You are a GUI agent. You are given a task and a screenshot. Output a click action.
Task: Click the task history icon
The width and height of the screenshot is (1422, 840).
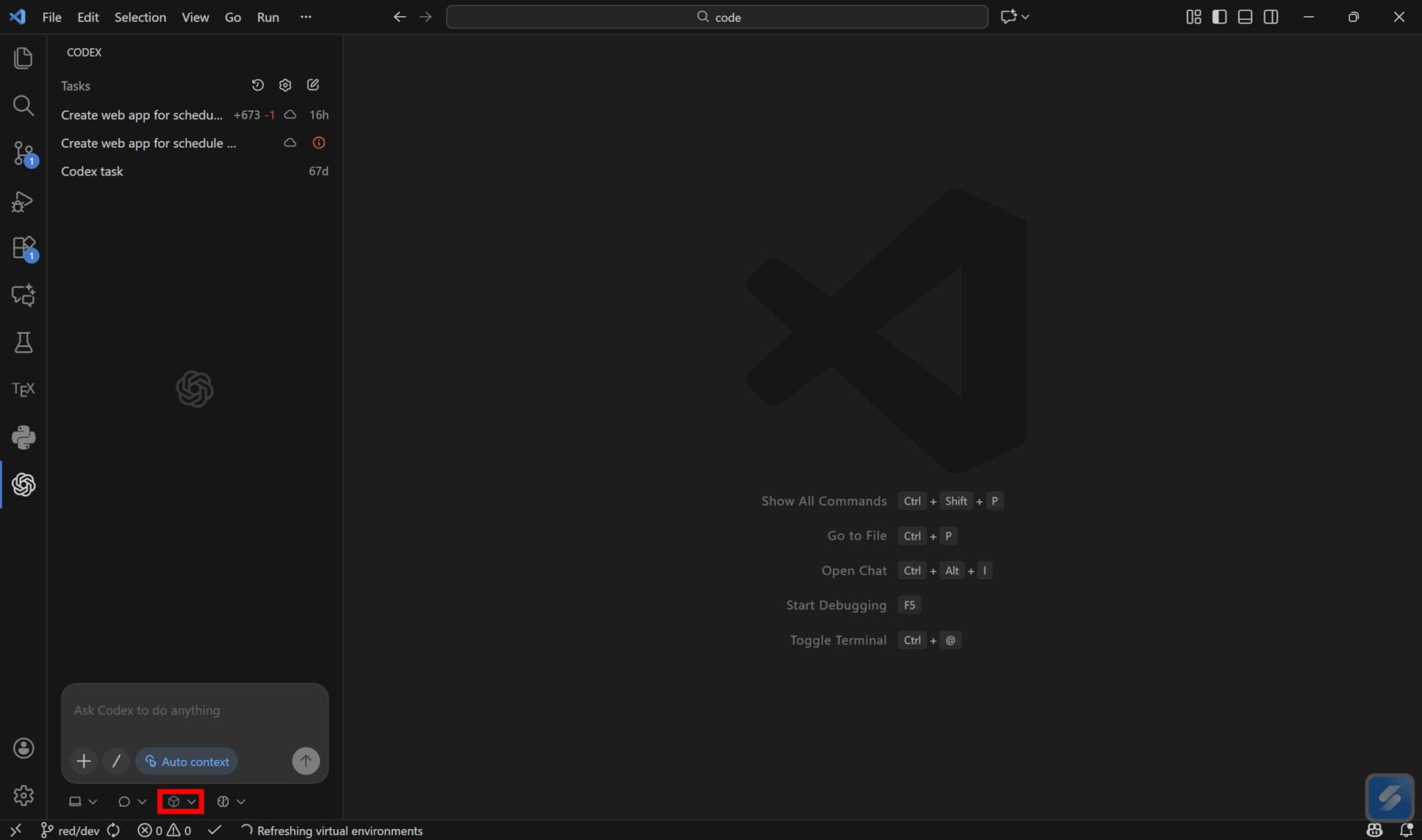pos(258,85)
